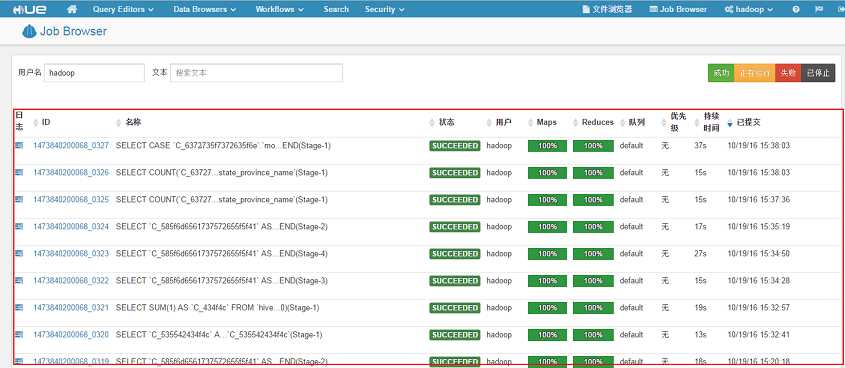Click name 'SELECT SUM(1) AS `C_434f4c`' row
The width and height of the screenshot is (845, 368).
point(218,308)
